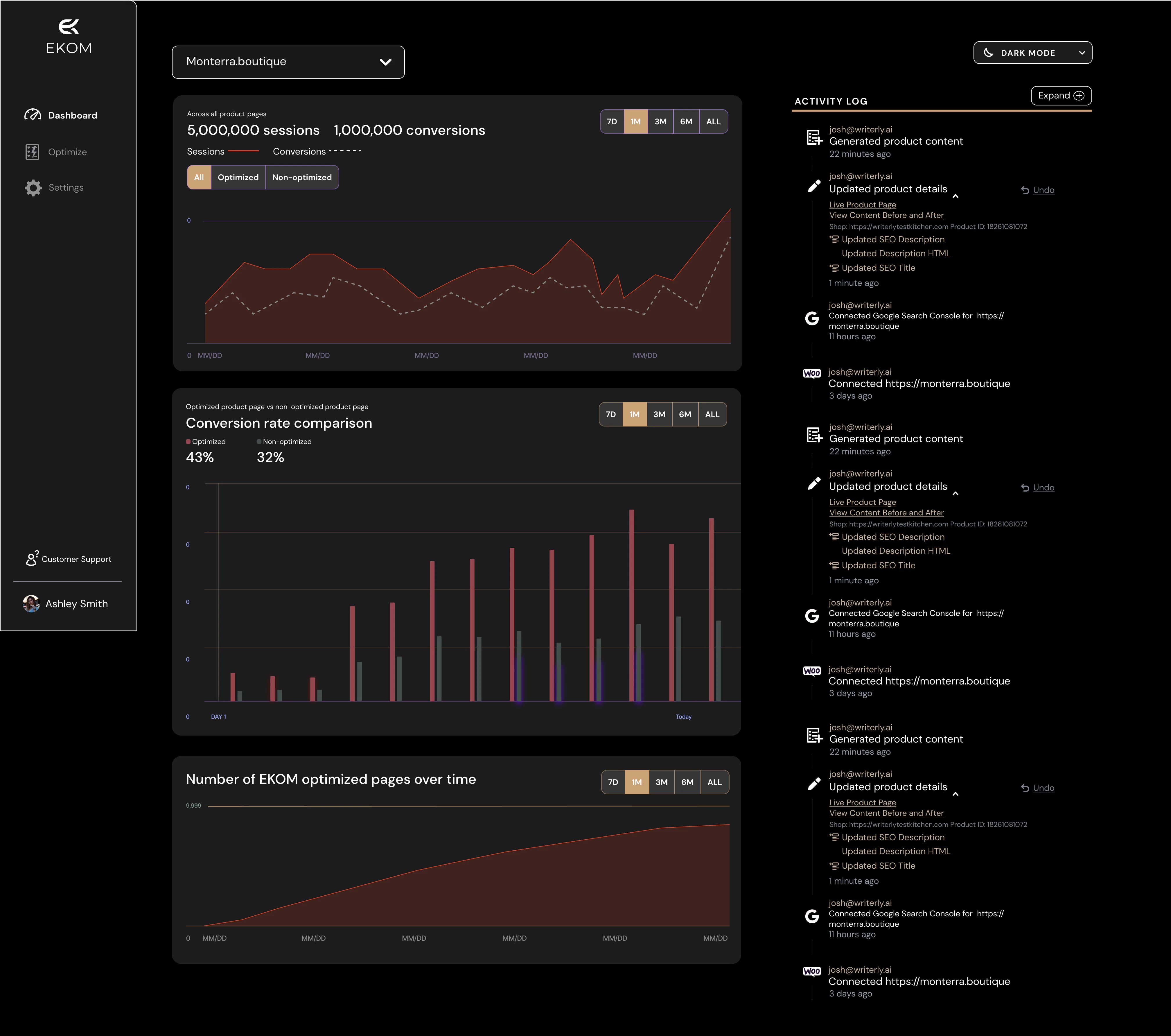This screenshot has height=1036, width=1171.
Task: Set sessions chart range to ALL
Action: (x=713, y=121)
